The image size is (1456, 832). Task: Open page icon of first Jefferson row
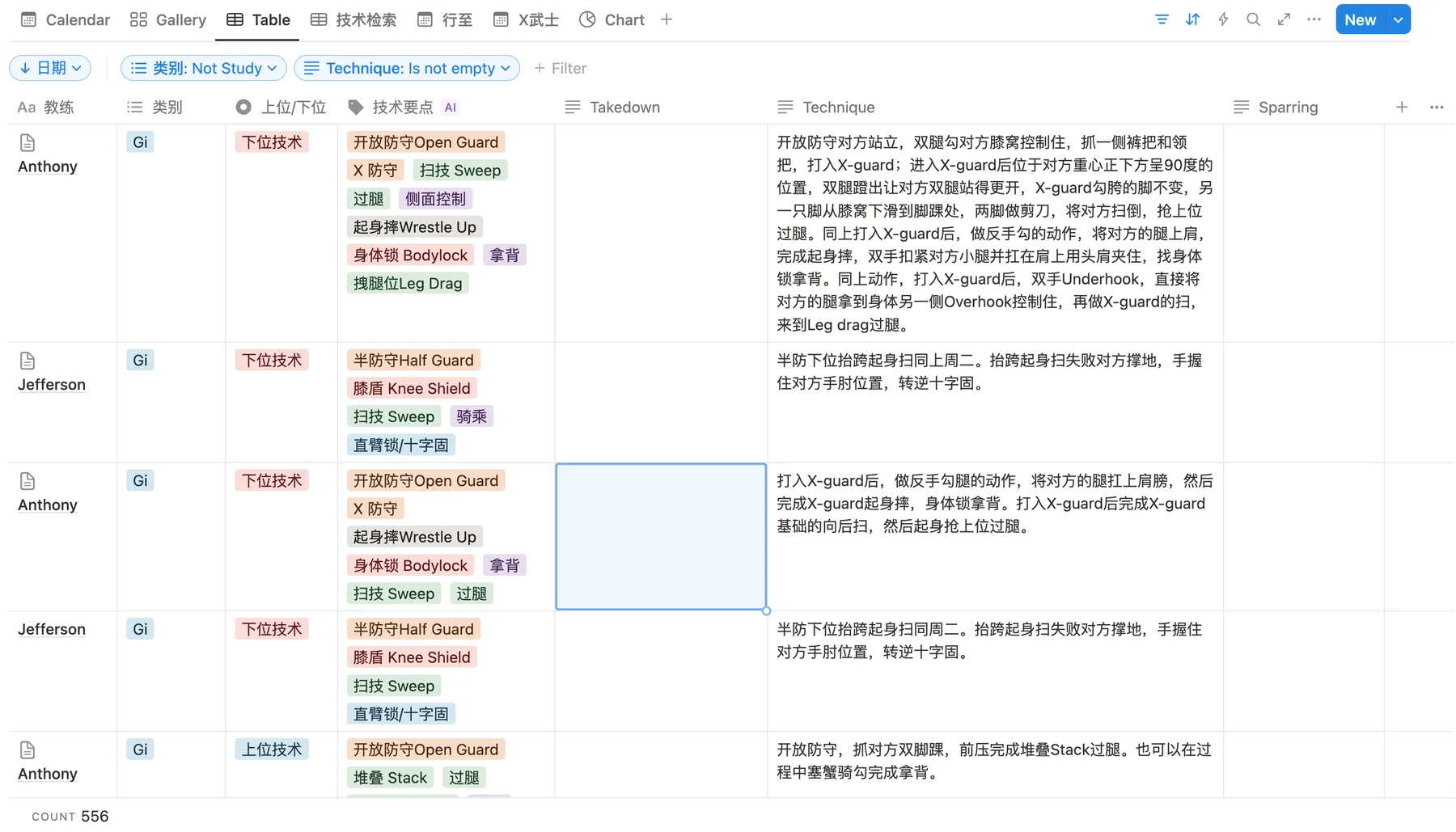28,361
